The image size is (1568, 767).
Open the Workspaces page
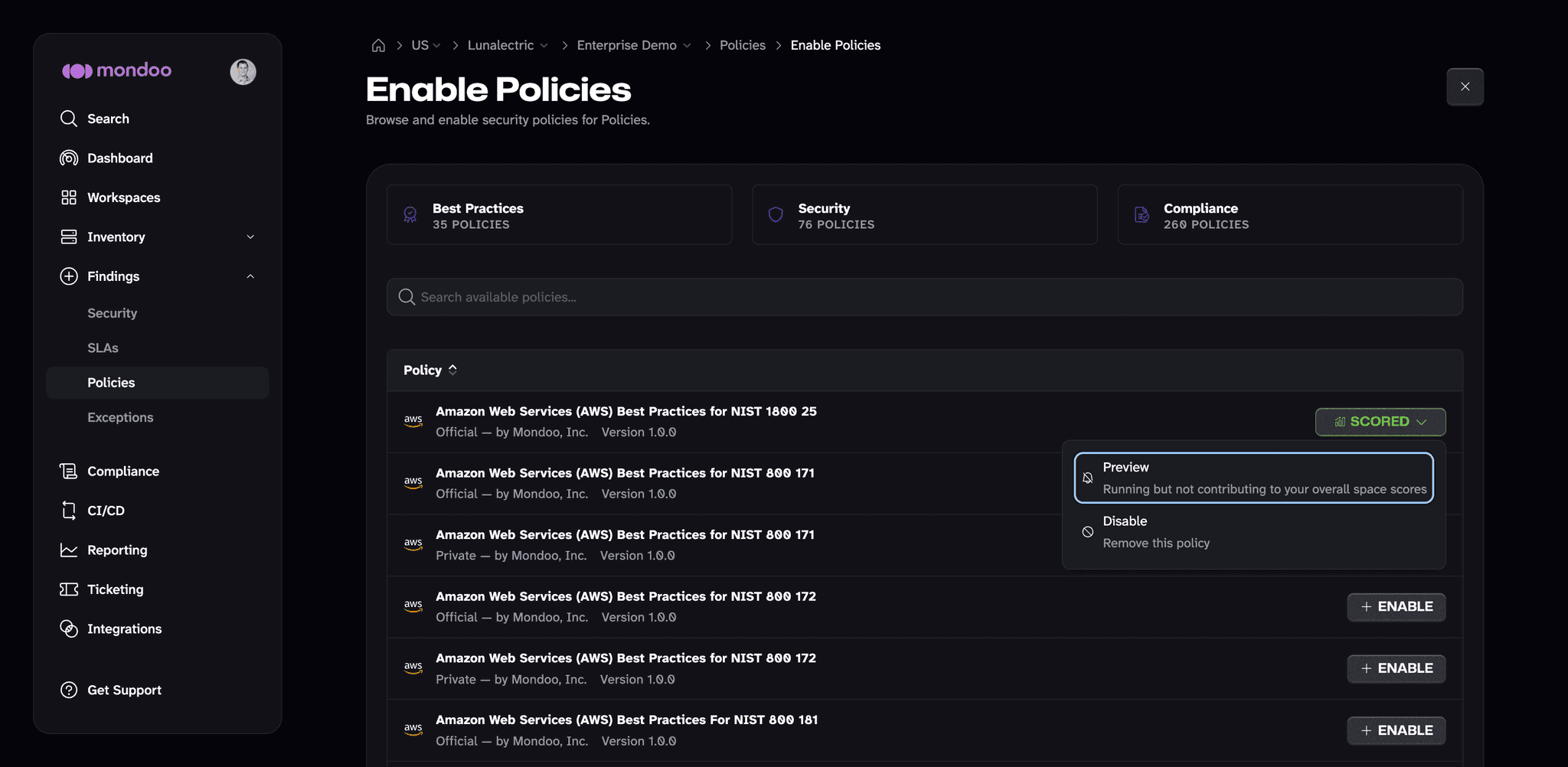124,197
